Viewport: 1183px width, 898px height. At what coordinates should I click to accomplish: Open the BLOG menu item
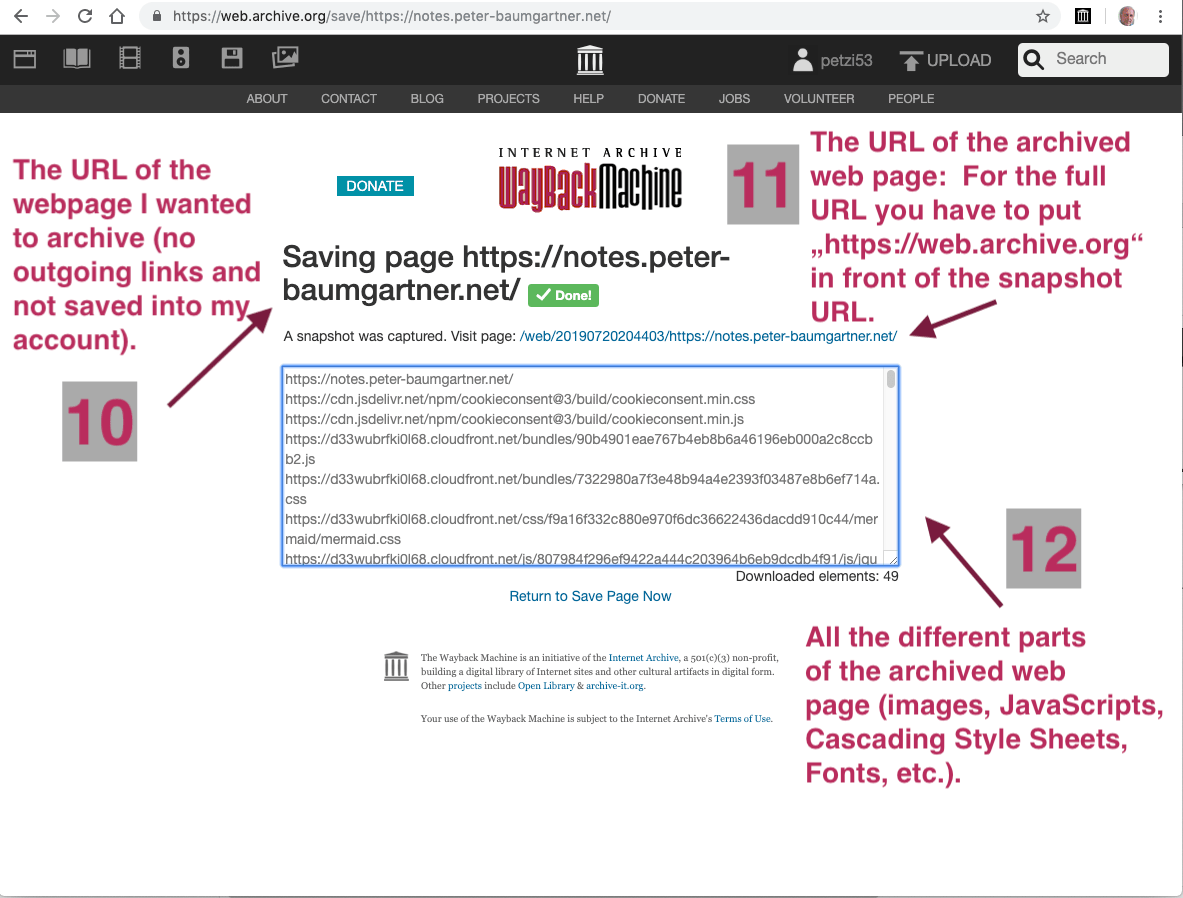(x=427, y=99)
